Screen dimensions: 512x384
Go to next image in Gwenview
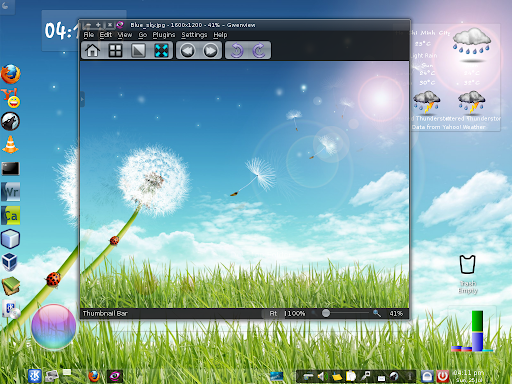(210, 51)
